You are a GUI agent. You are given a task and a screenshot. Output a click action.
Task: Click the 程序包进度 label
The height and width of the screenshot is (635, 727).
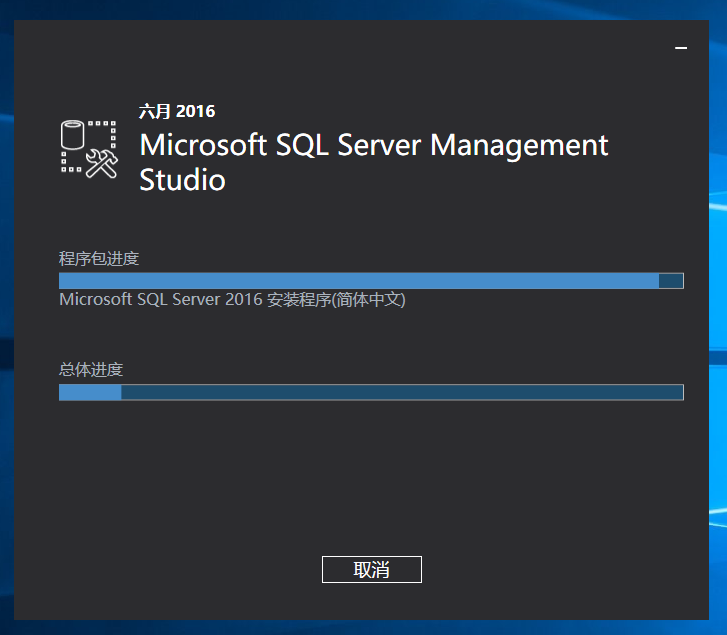pyautogui.click(x=99, y=259)
